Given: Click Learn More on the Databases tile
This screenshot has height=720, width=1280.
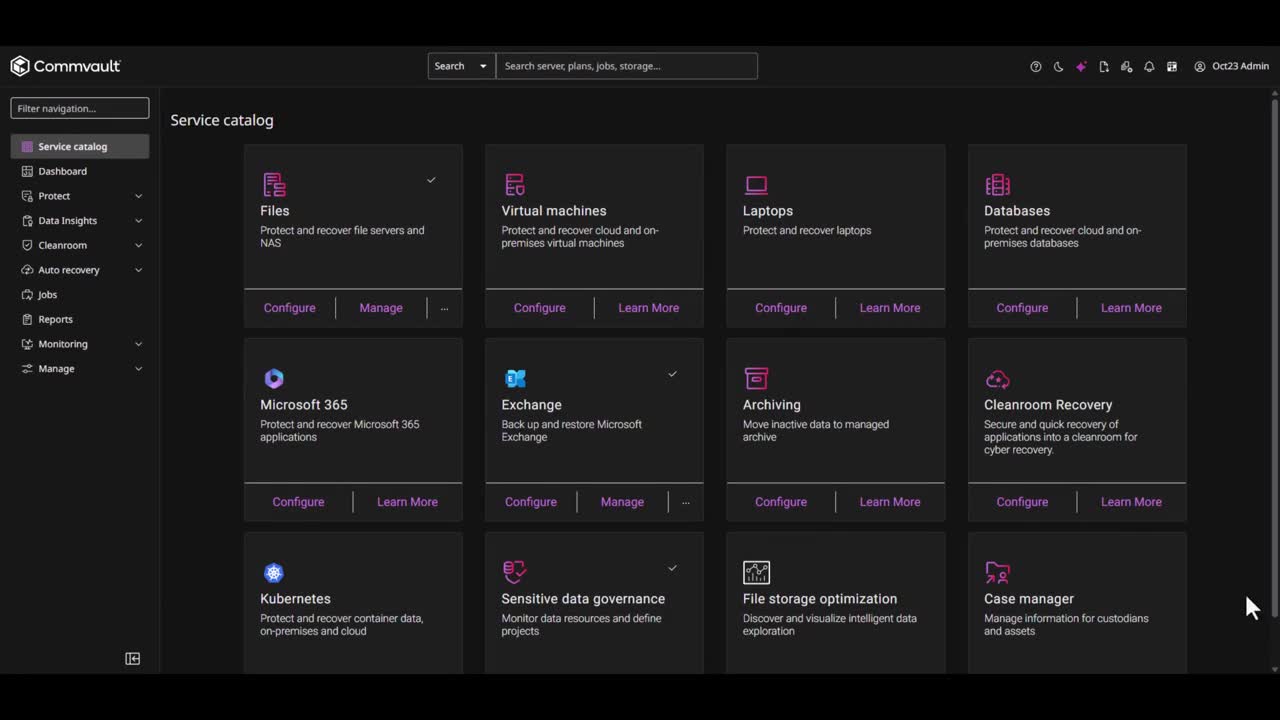Looking at the screenshot, I should tap(1131, 308).
